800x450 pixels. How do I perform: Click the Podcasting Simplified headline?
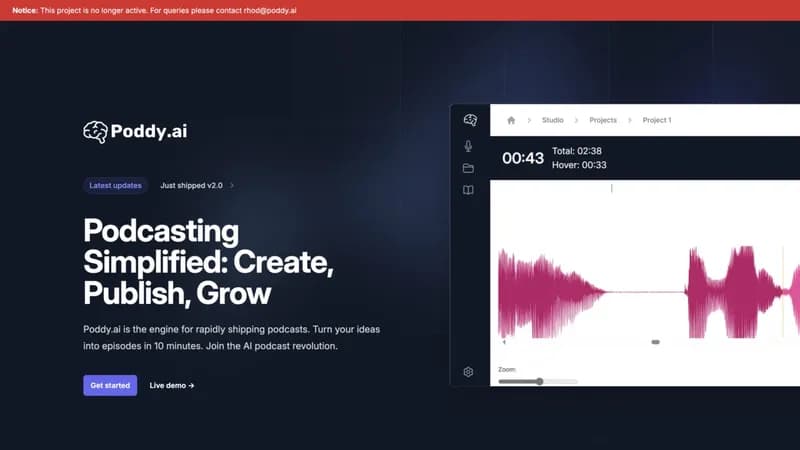coord(208,262)
